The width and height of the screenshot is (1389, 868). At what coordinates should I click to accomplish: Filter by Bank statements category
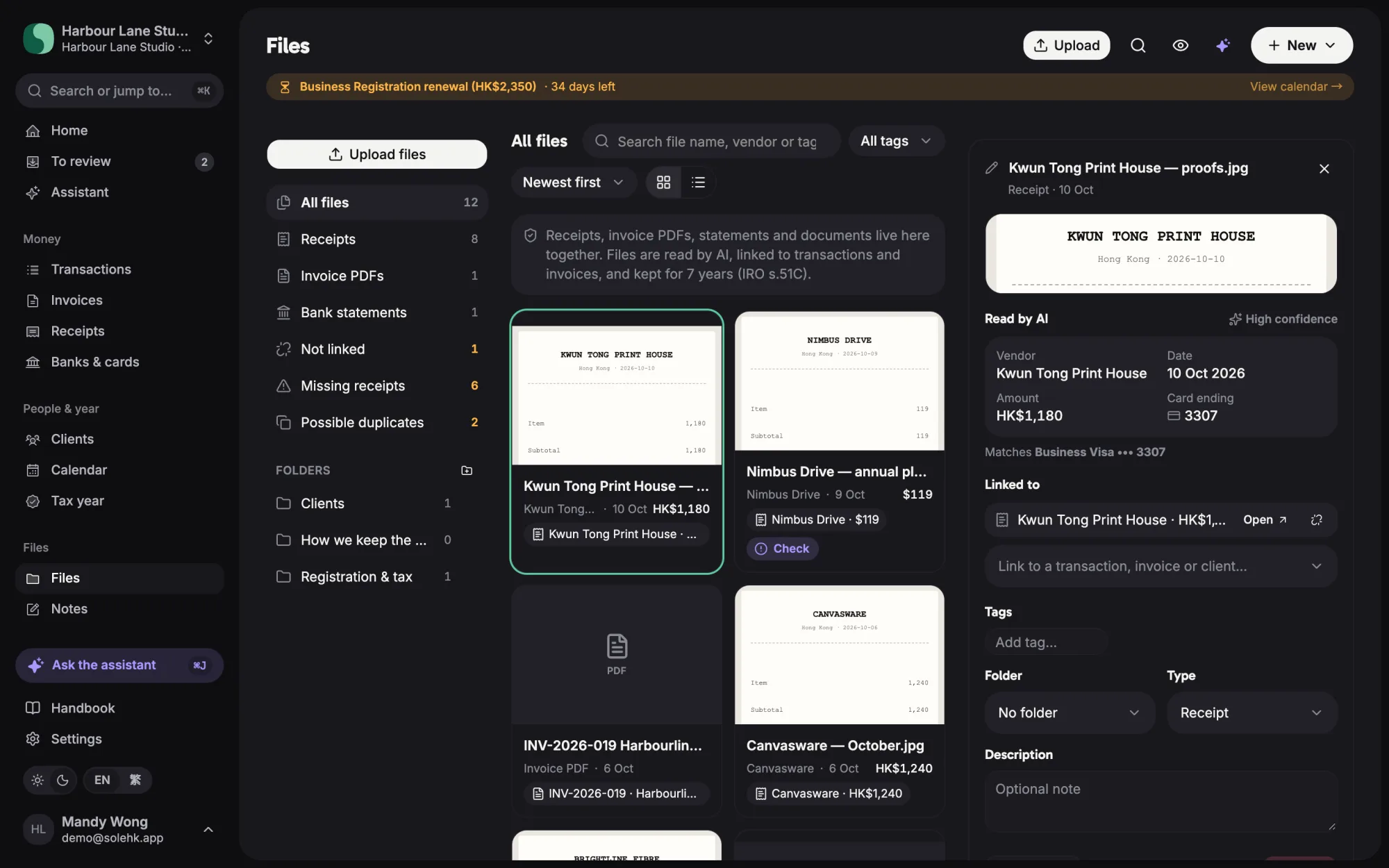tap(376, 312)
